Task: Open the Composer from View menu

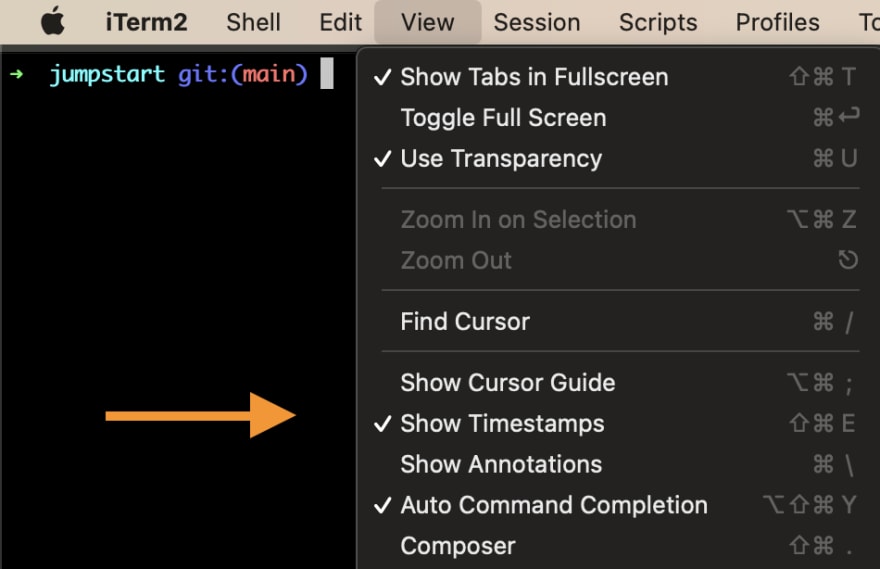Action: 616,547
